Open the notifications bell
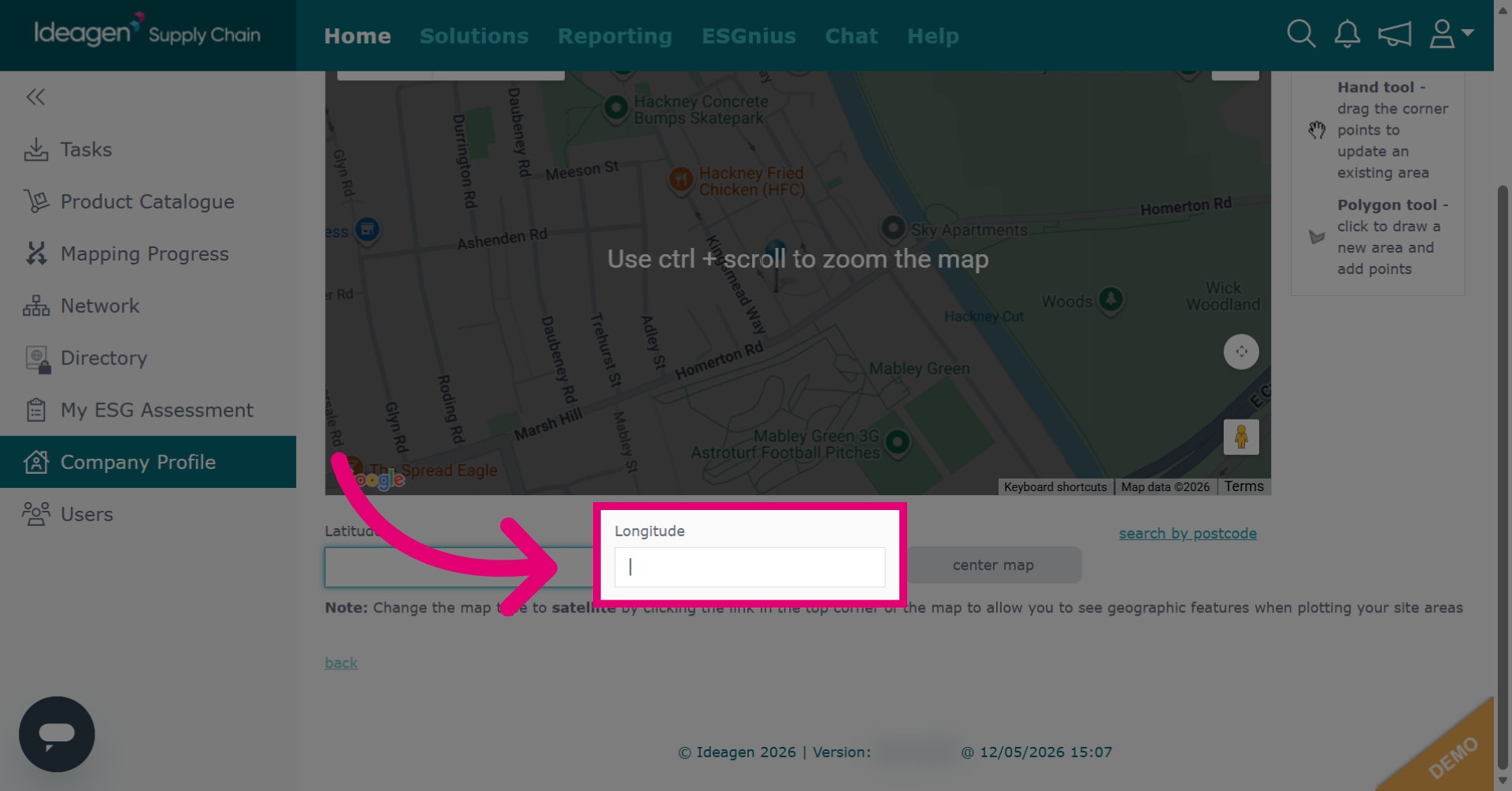 click(1347, 34)
